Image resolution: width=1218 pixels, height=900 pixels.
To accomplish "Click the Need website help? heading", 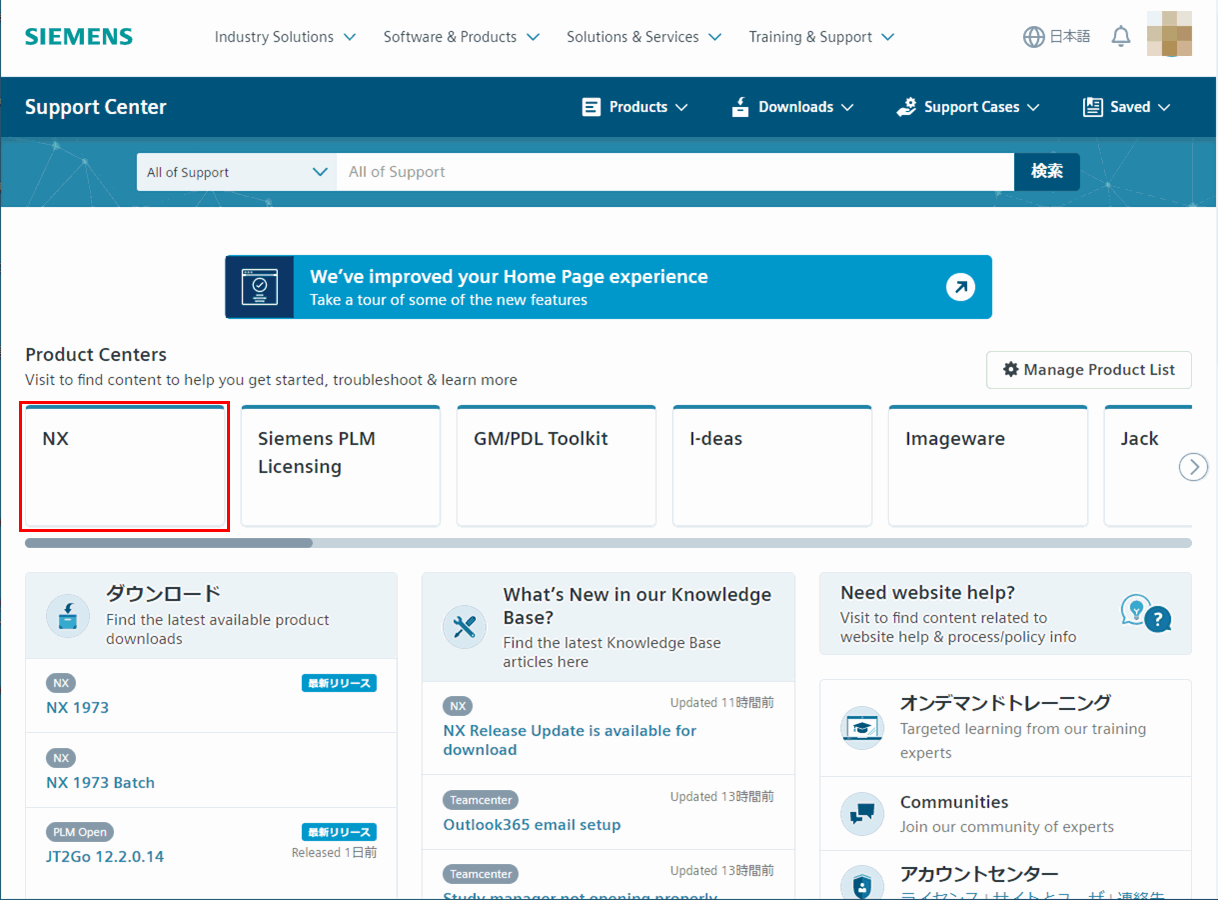I will pos(928,593).
